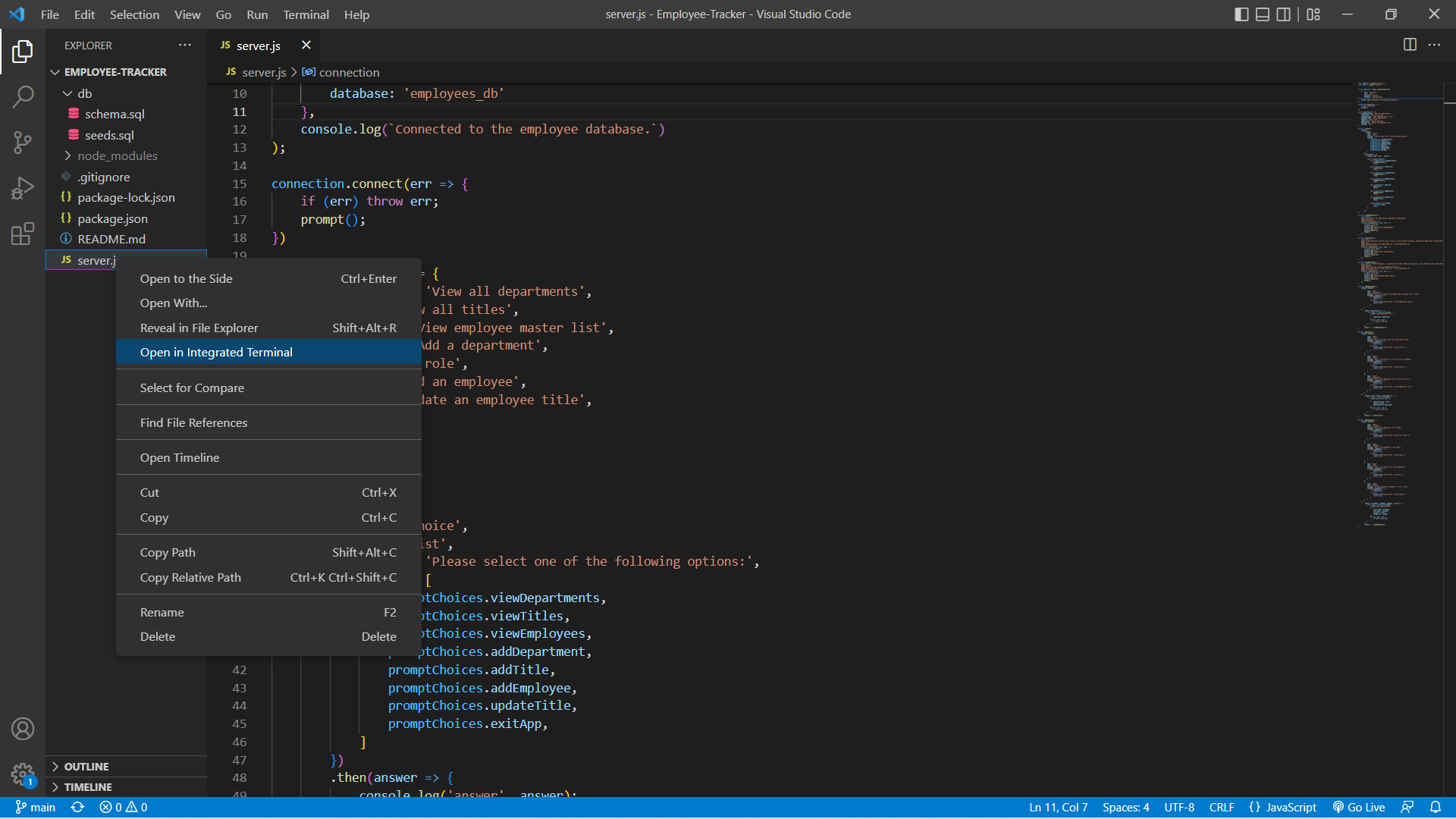Open Explorer Views and More Actions ellipsis
Viewport: 1456px width, 819px height.
tap(185, 45)
